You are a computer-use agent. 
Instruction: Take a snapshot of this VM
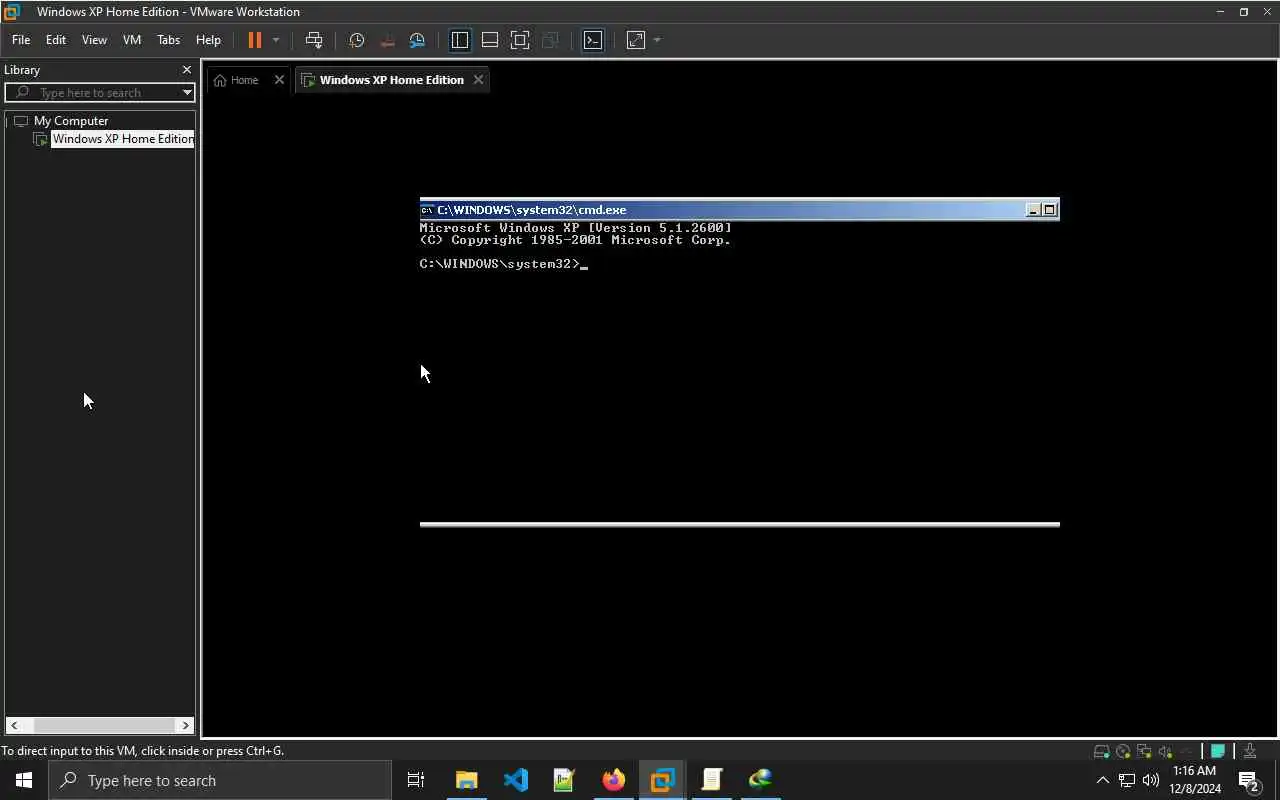[357, 40]
